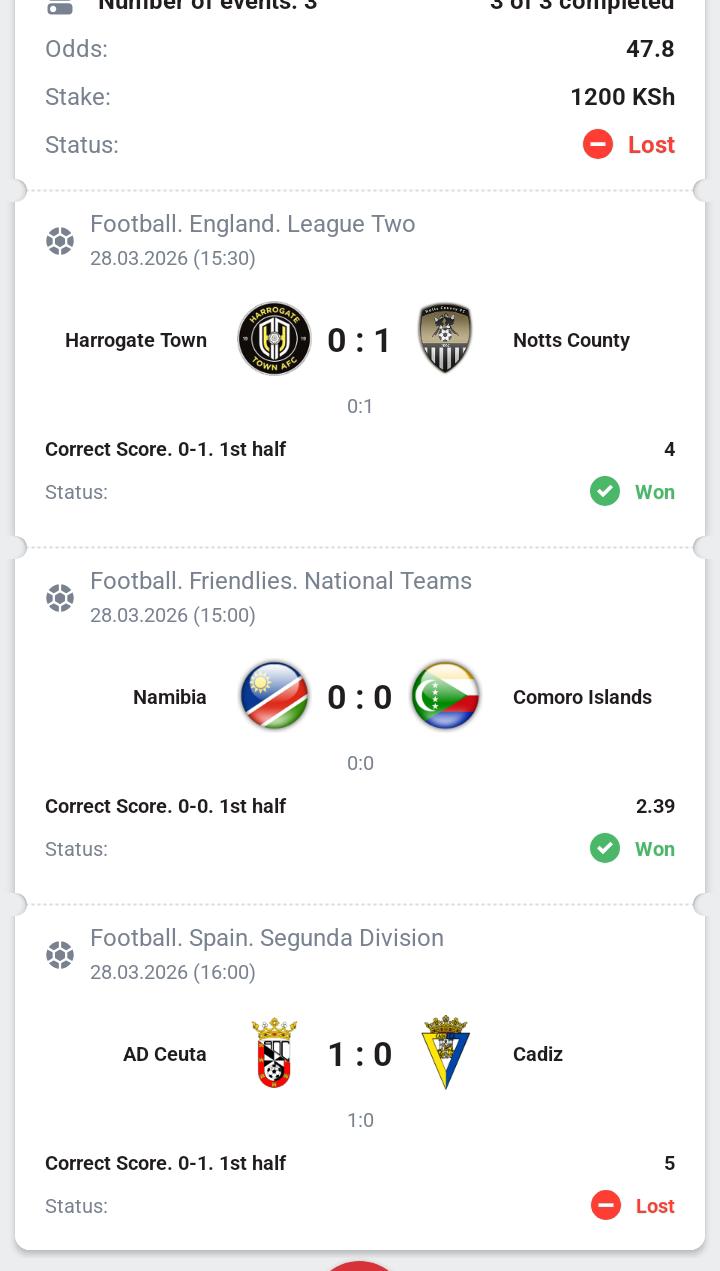Image resolution: width=720 pixels, height=1271 pixels.
Task: Tap the Namibia flag icon
Action: 274,696
